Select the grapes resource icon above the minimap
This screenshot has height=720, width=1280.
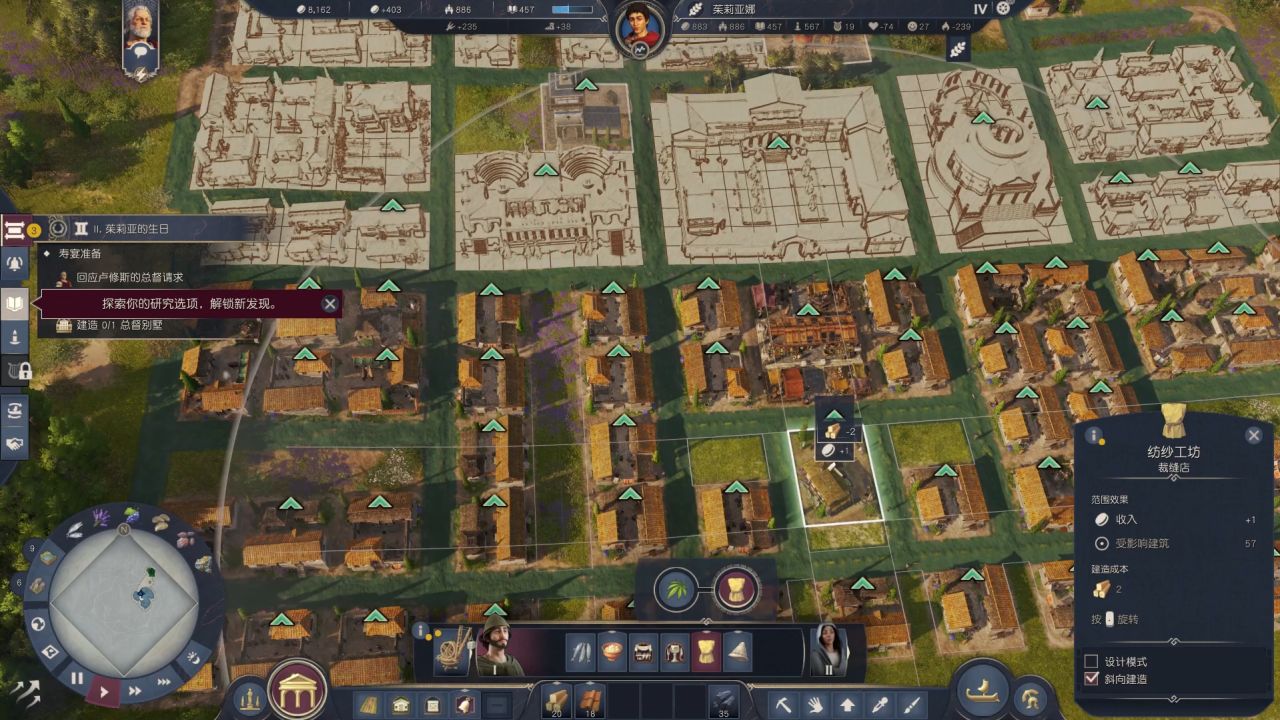[x=131, y=516]
